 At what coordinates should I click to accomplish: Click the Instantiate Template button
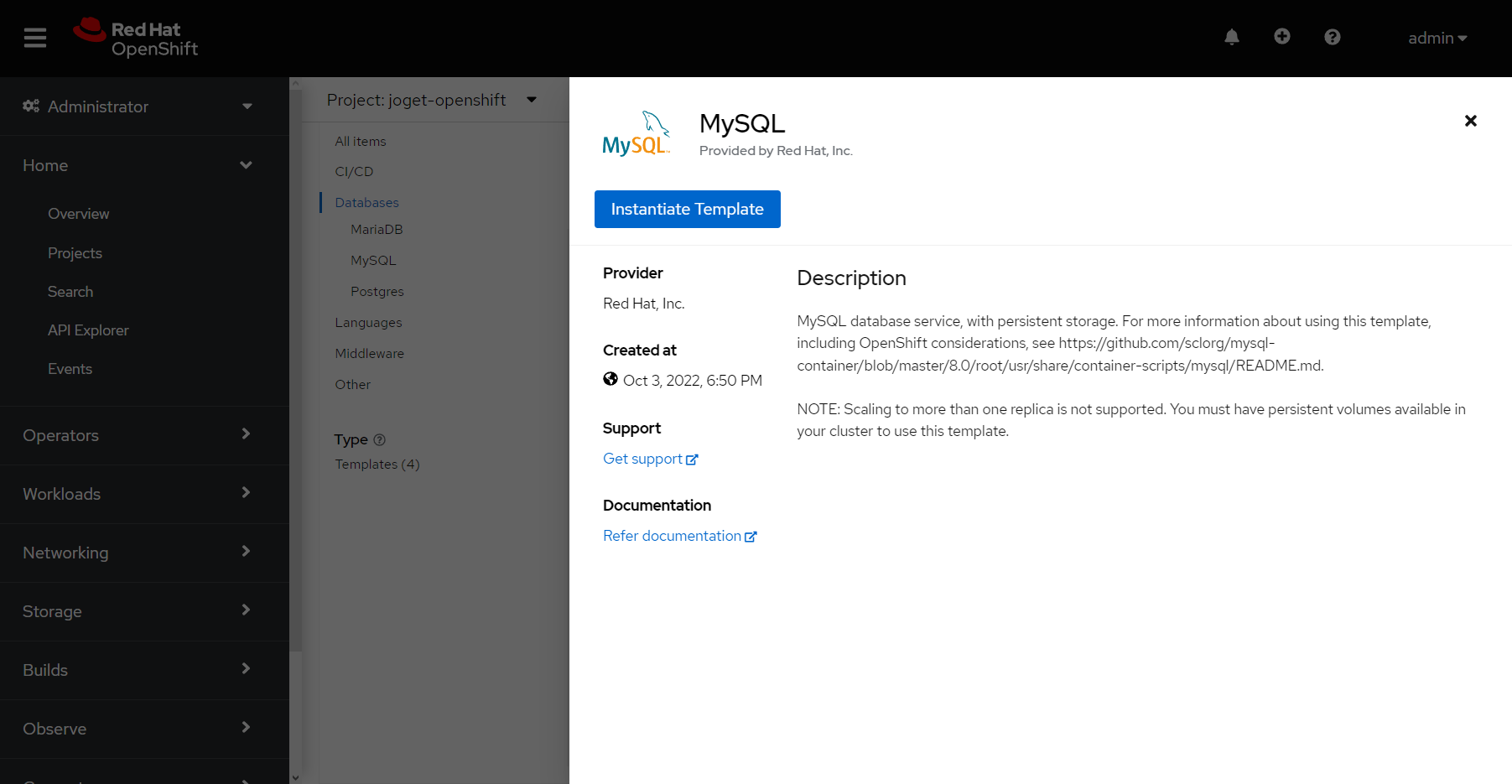pyautogui.click(x=687, y=209)
